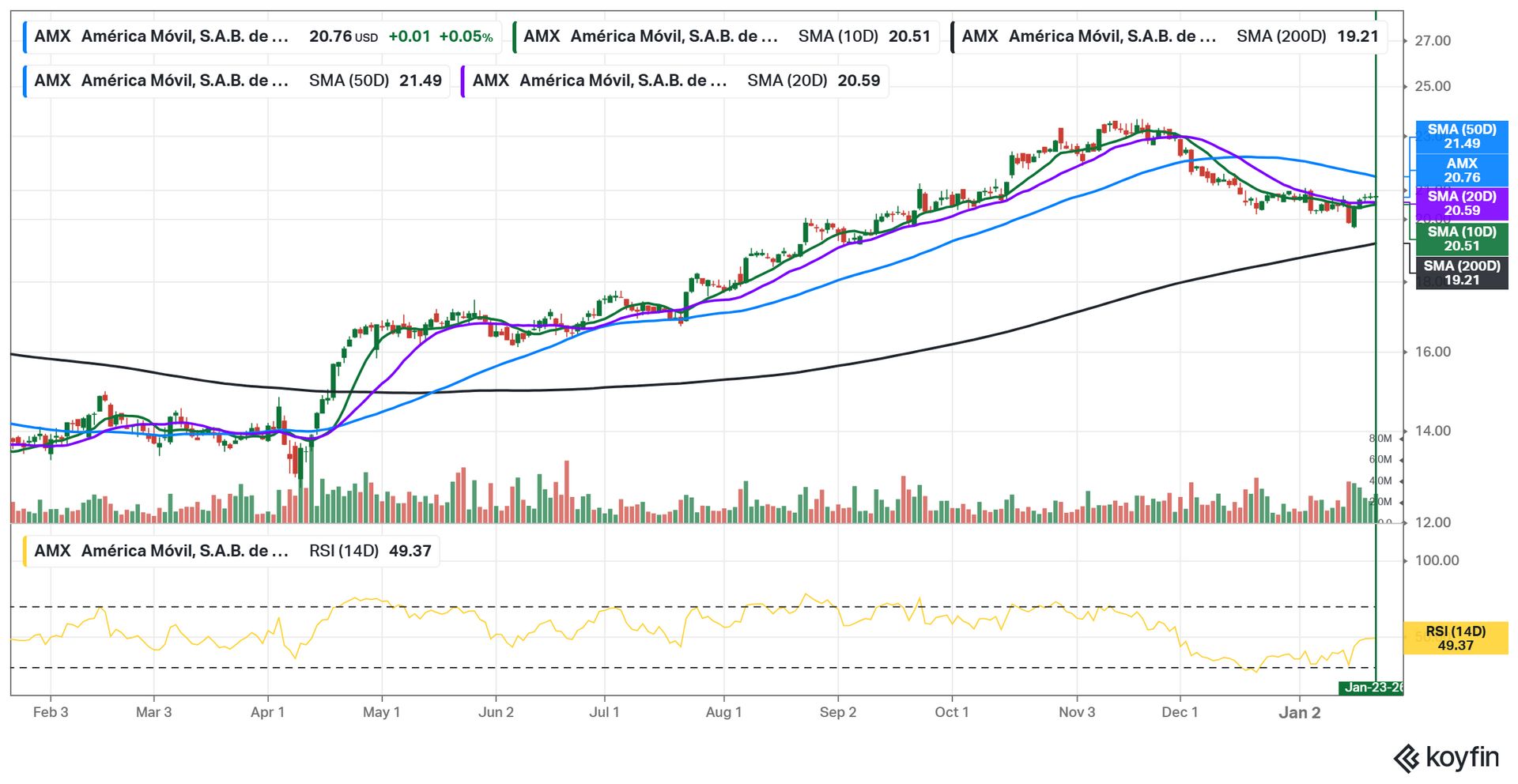Select the RSI (14D) legend in lower pane
This screenshot has width=1518, height=784.
tap(232, 551)
